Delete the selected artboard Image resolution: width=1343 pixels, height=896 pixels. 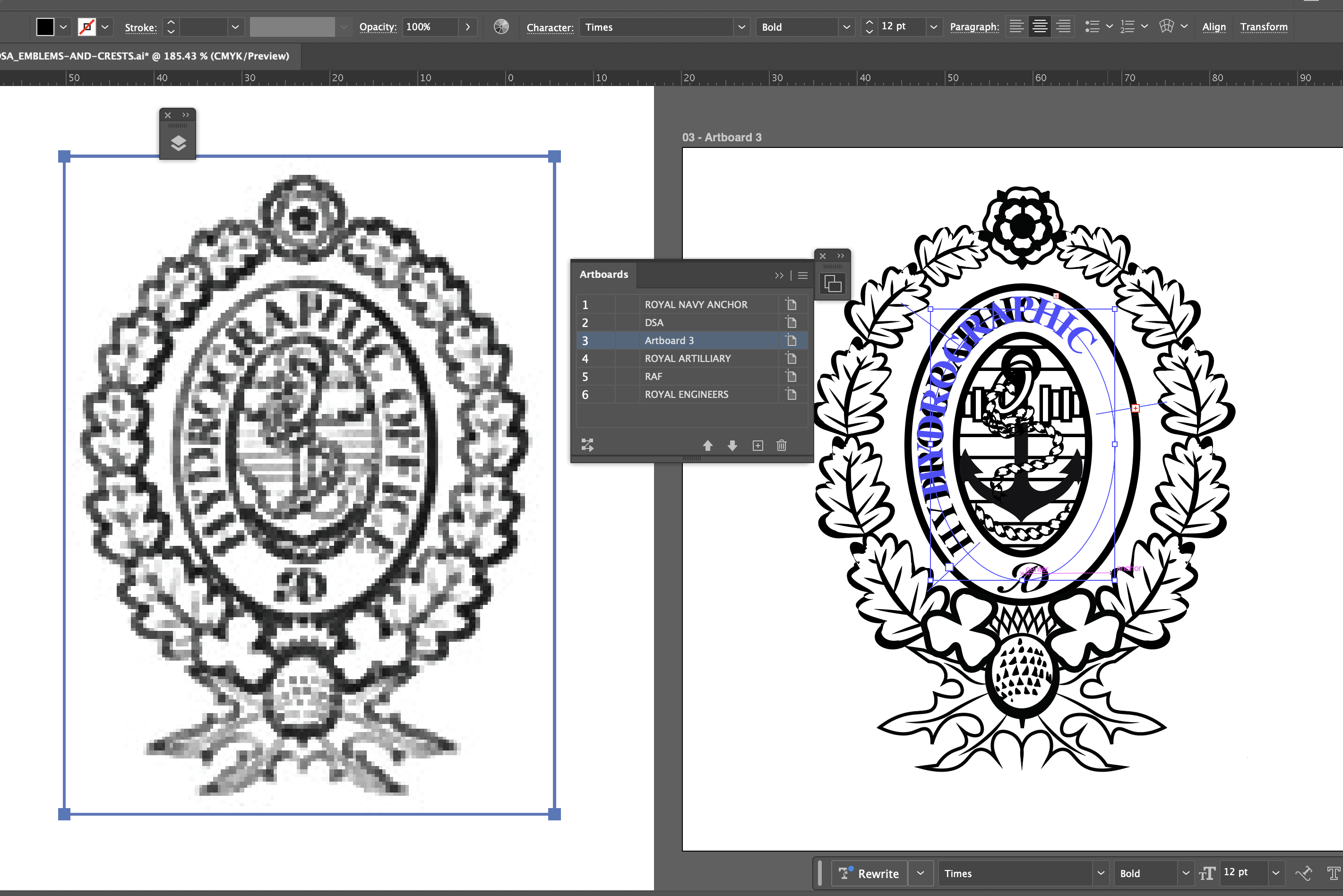point(782,446)
